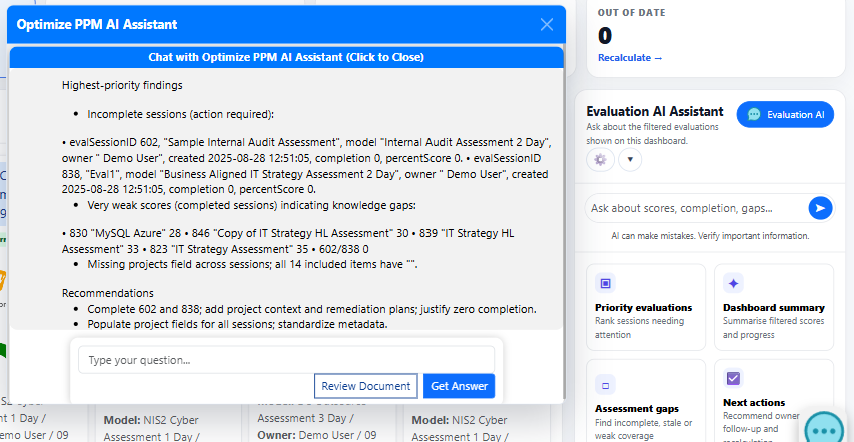Select the Next actions card

pos(774,400)
